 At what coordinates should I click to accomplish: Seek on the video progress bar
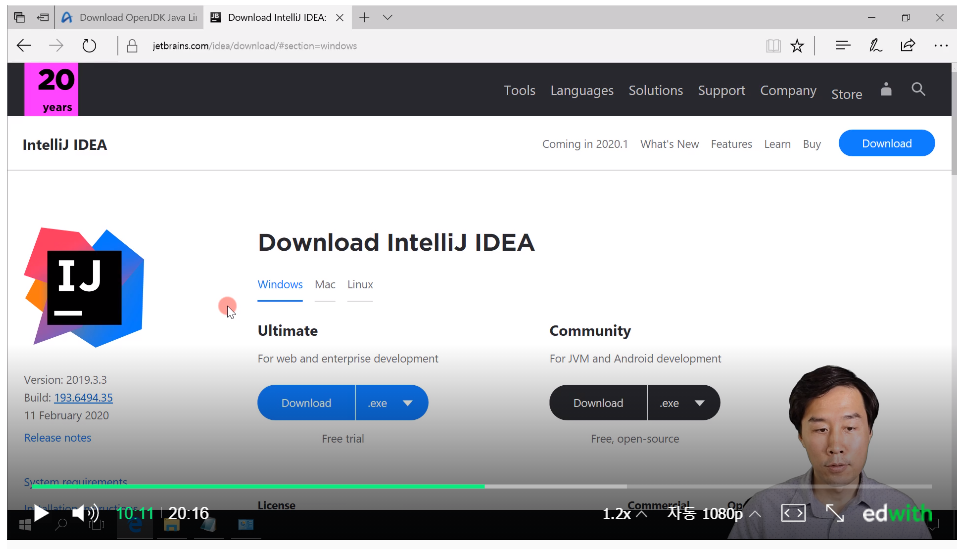482,486
